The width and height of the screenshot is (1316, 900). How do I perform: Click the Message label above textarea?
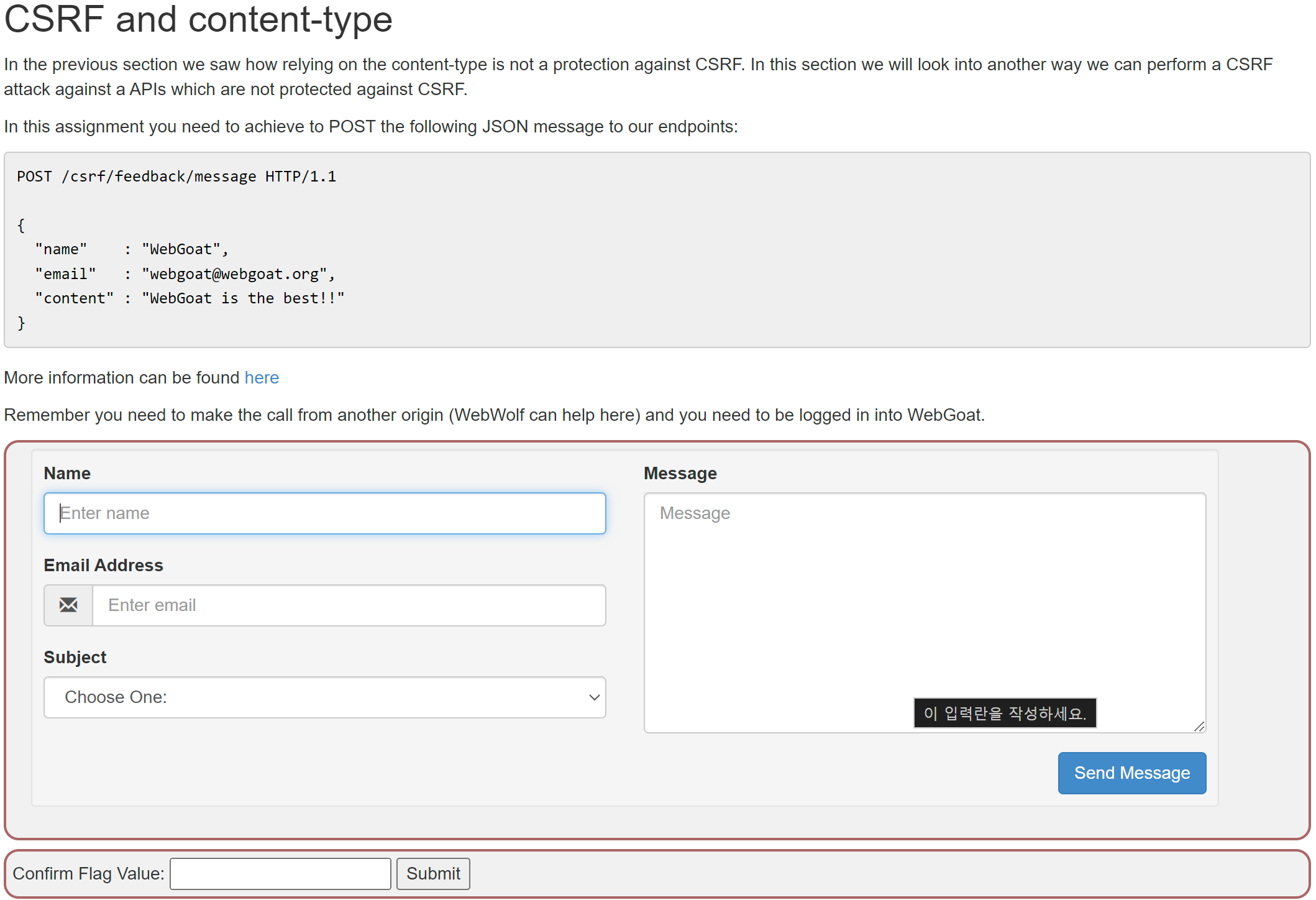click(x=680, y=473)
